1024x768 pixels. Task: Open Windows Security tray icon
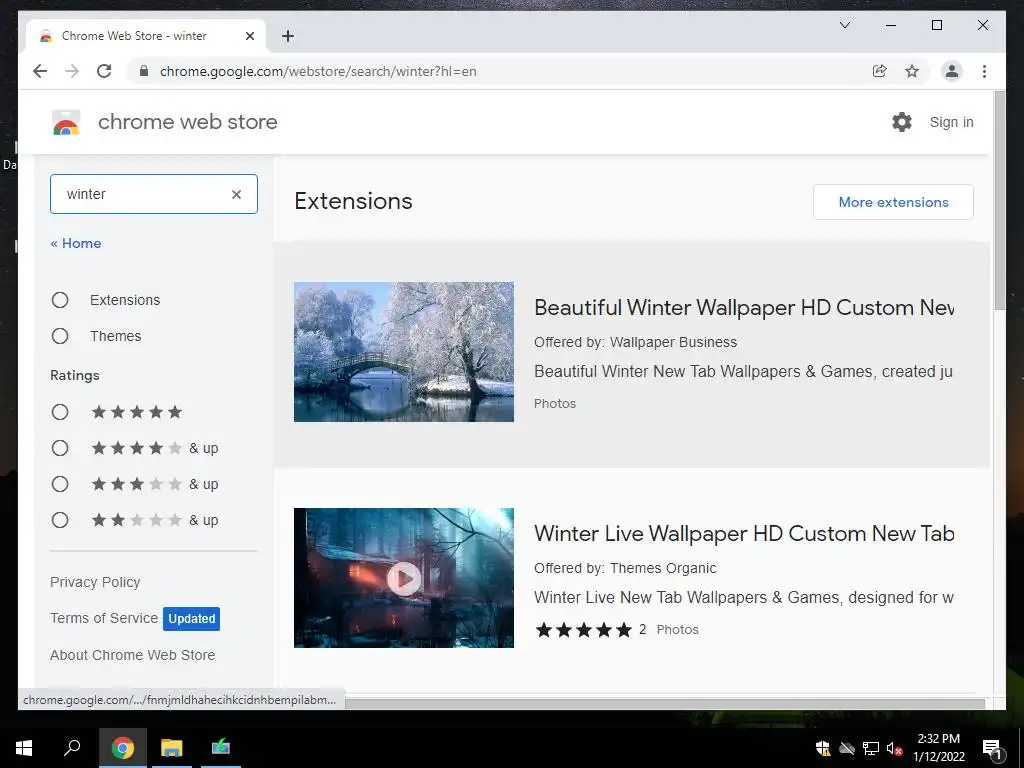[x=823, y=748]
